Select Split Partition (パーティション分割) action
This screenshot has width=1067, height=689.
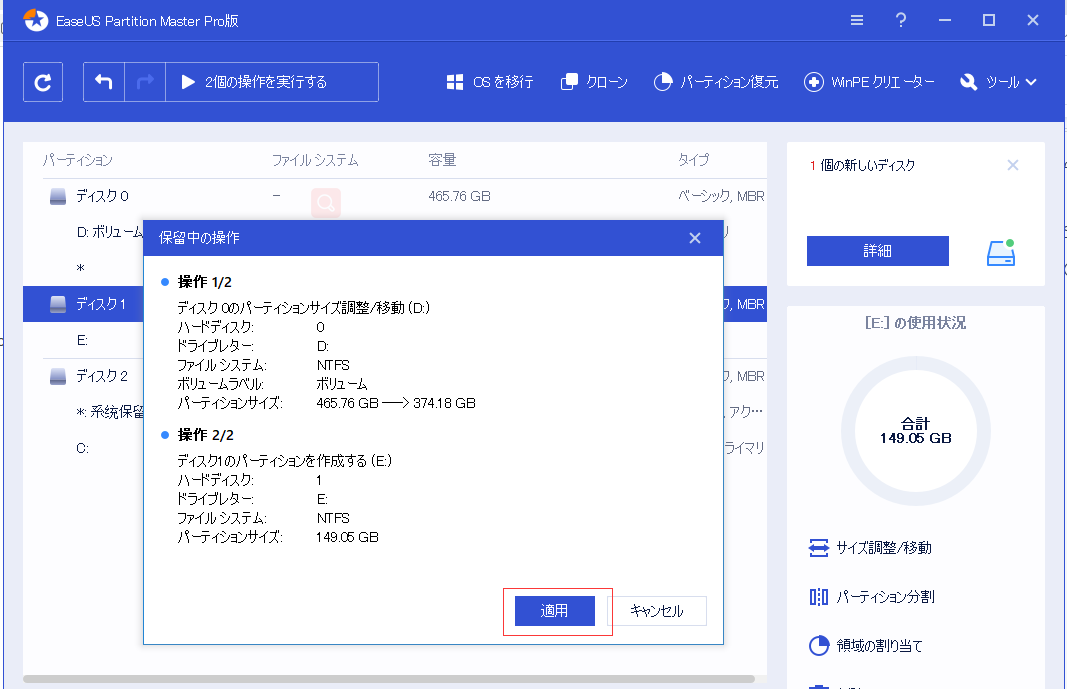871,597
